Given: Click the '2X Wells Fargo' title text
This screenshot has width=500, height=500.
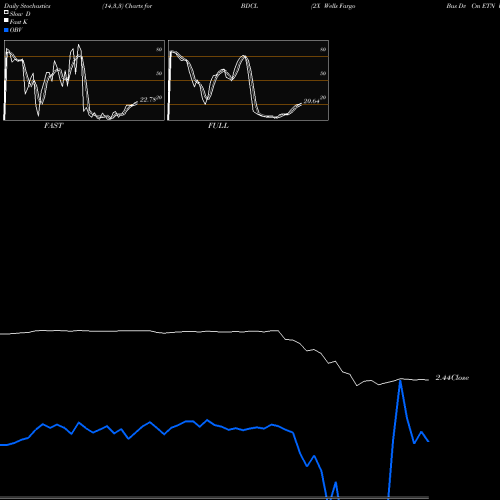Looking at the screenshot, I should click(x=333, y=6).
